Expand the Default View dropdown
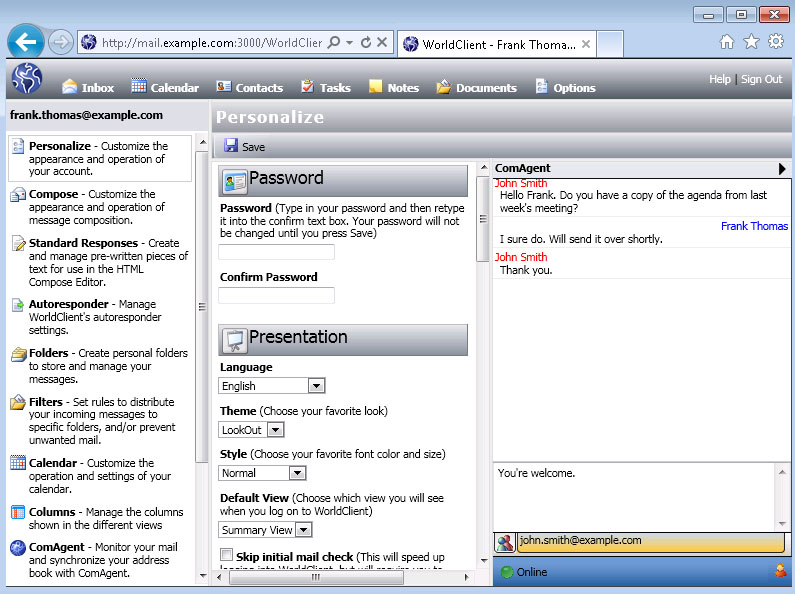The height and width of the screenshot is (594, 795). pos(304,530)
